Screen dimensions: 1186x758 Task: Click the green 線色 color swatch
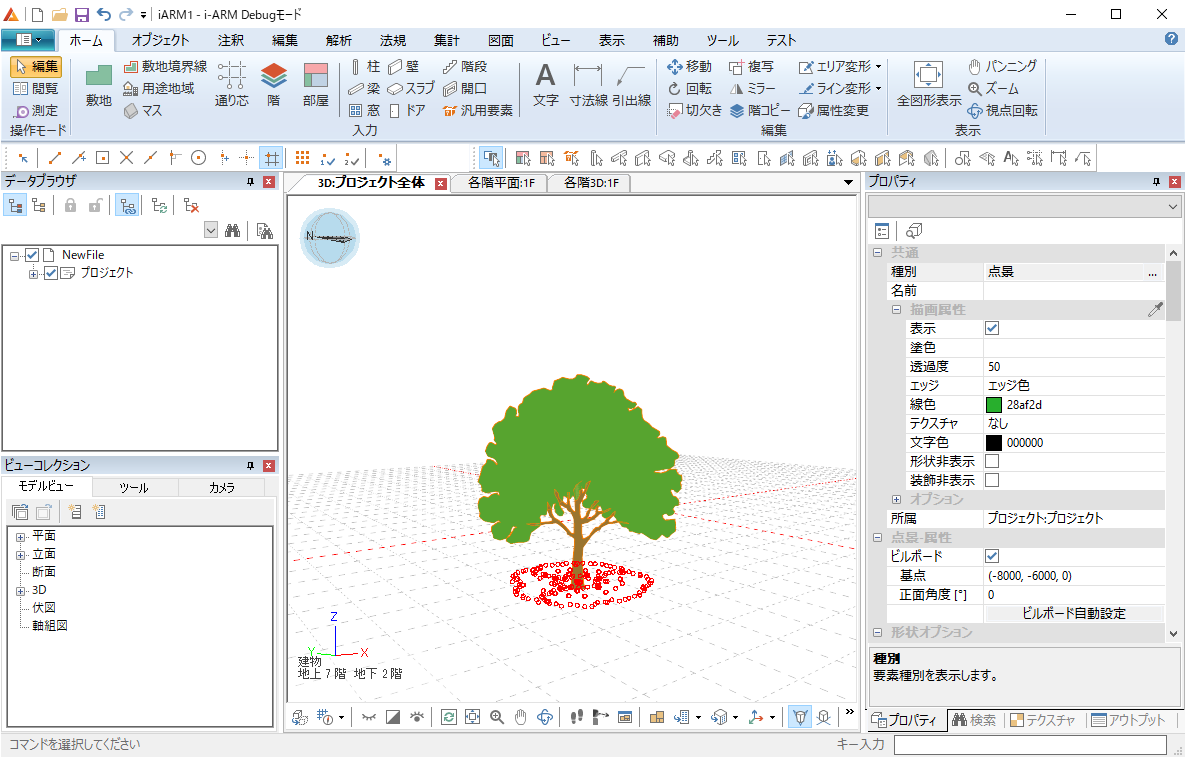click(994, 405)
